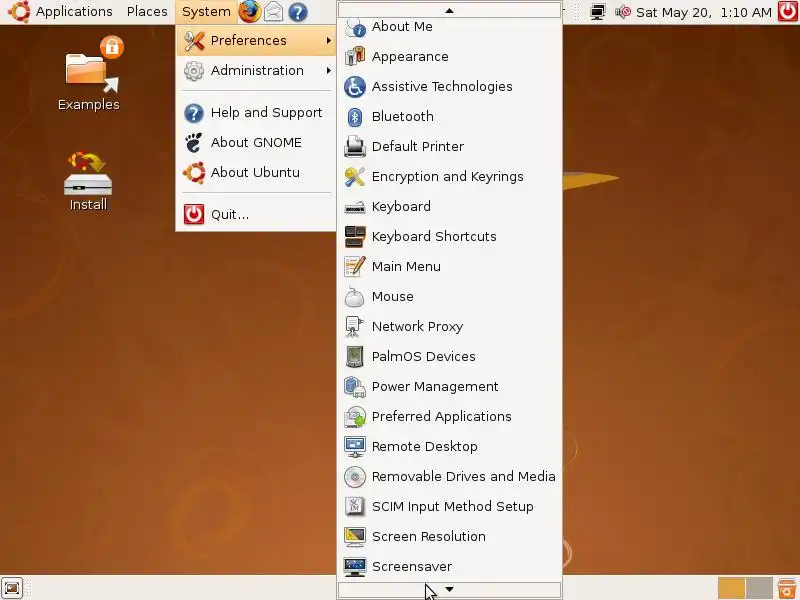The image size is (800, 600).
Task: Open Evolution mail envelope icon in panel
Action: [x=273, y=11]
